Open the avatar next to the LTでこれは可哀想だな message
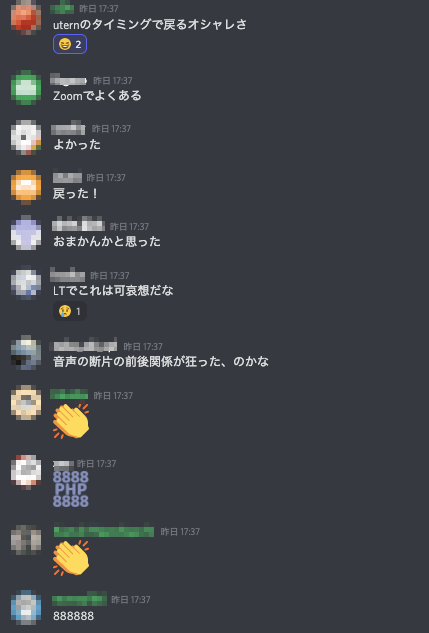Screen dimensions: 429x633 (x=26, y=282)
